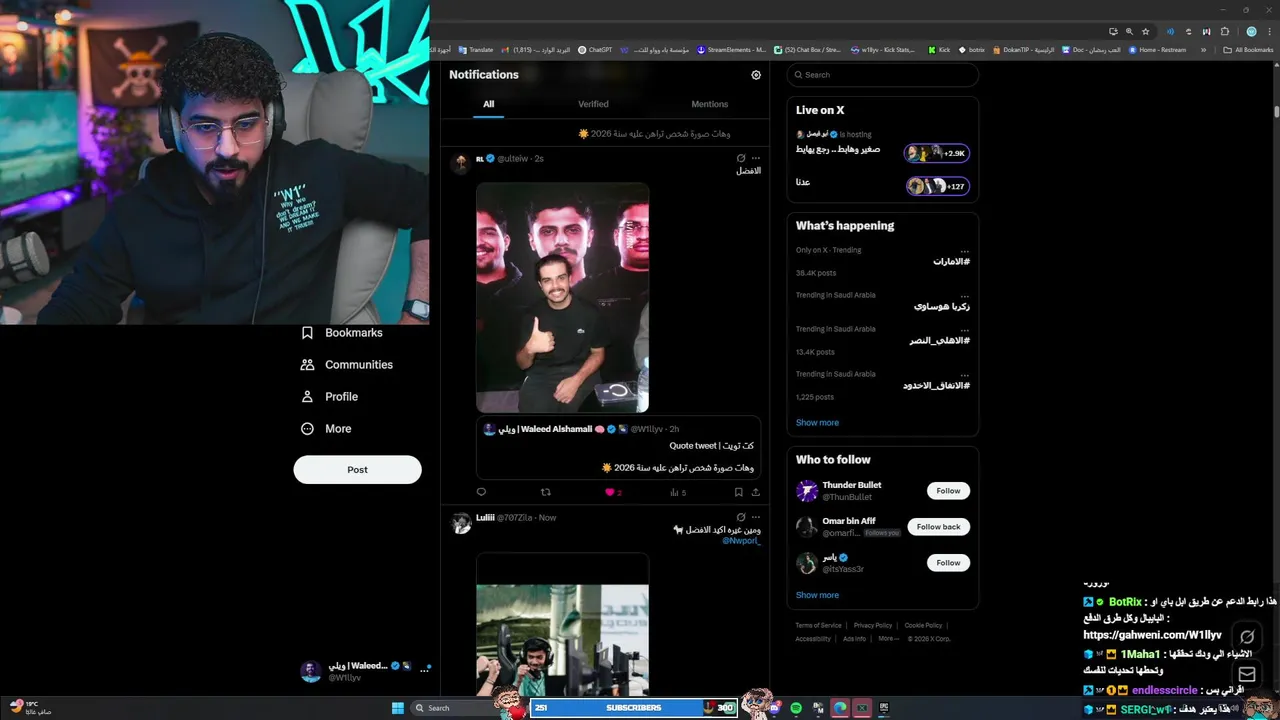Open Discord from the taskbar

(775, 708)
